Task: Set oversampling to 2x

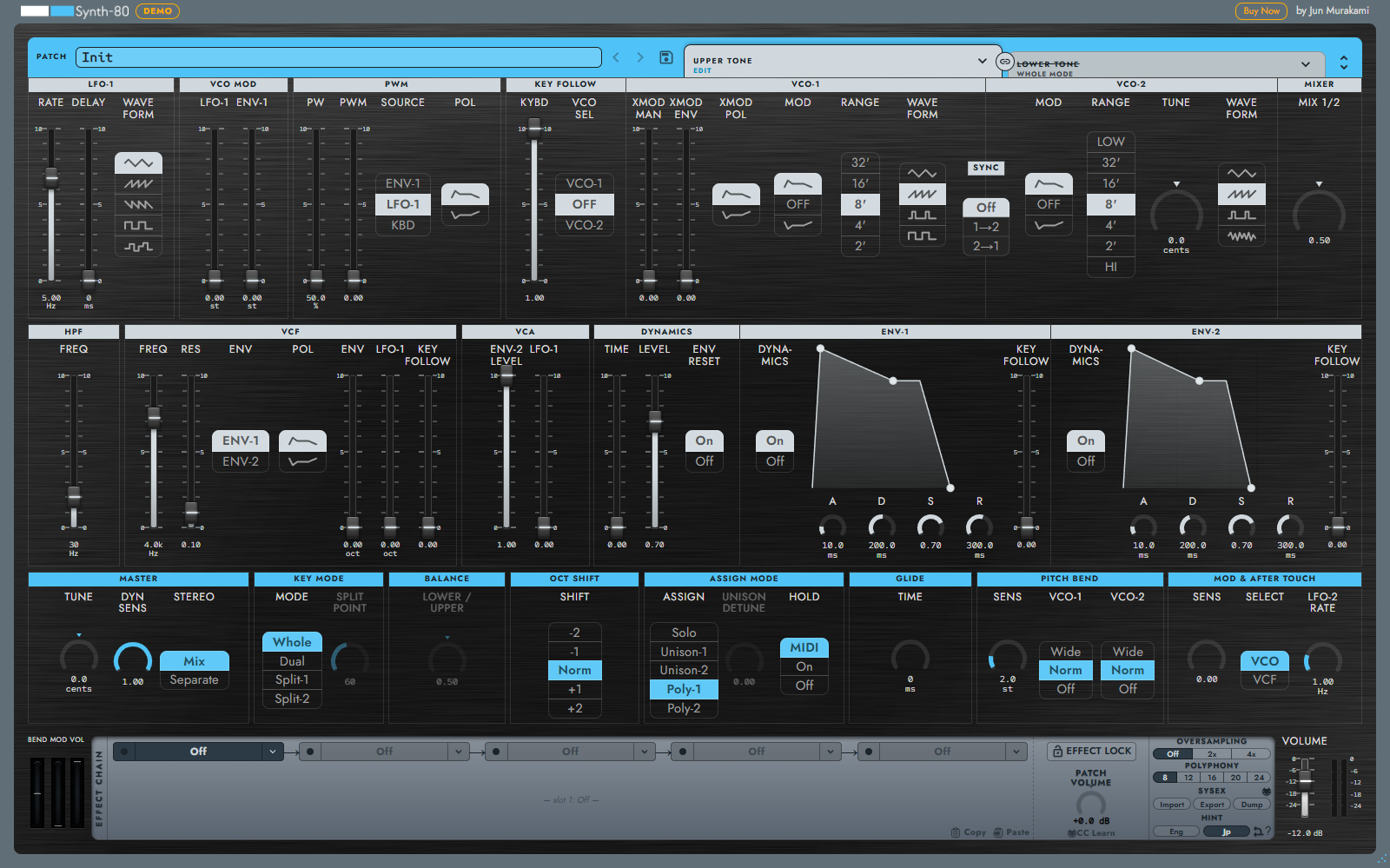Action: (1212, 754)
